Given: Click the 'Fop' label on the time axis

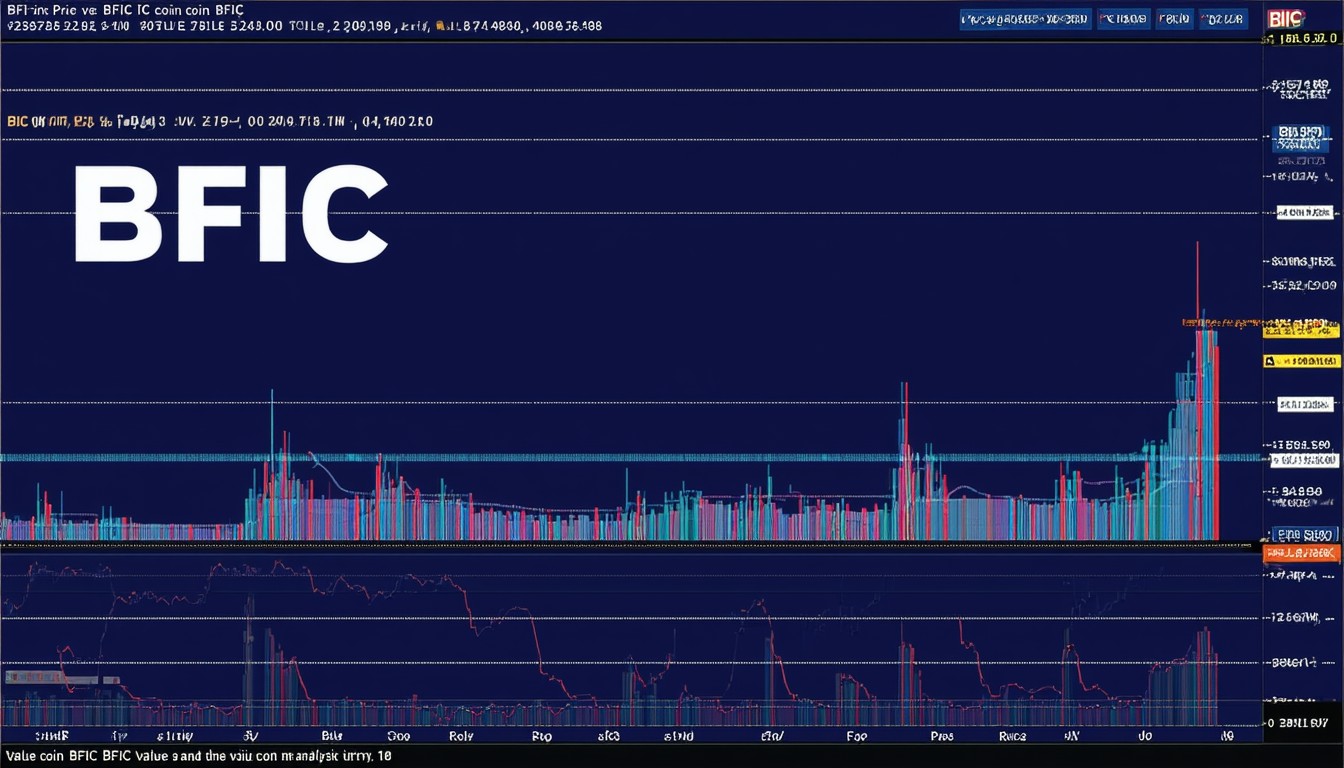Looking at the screenshot, I should (857, 736).
